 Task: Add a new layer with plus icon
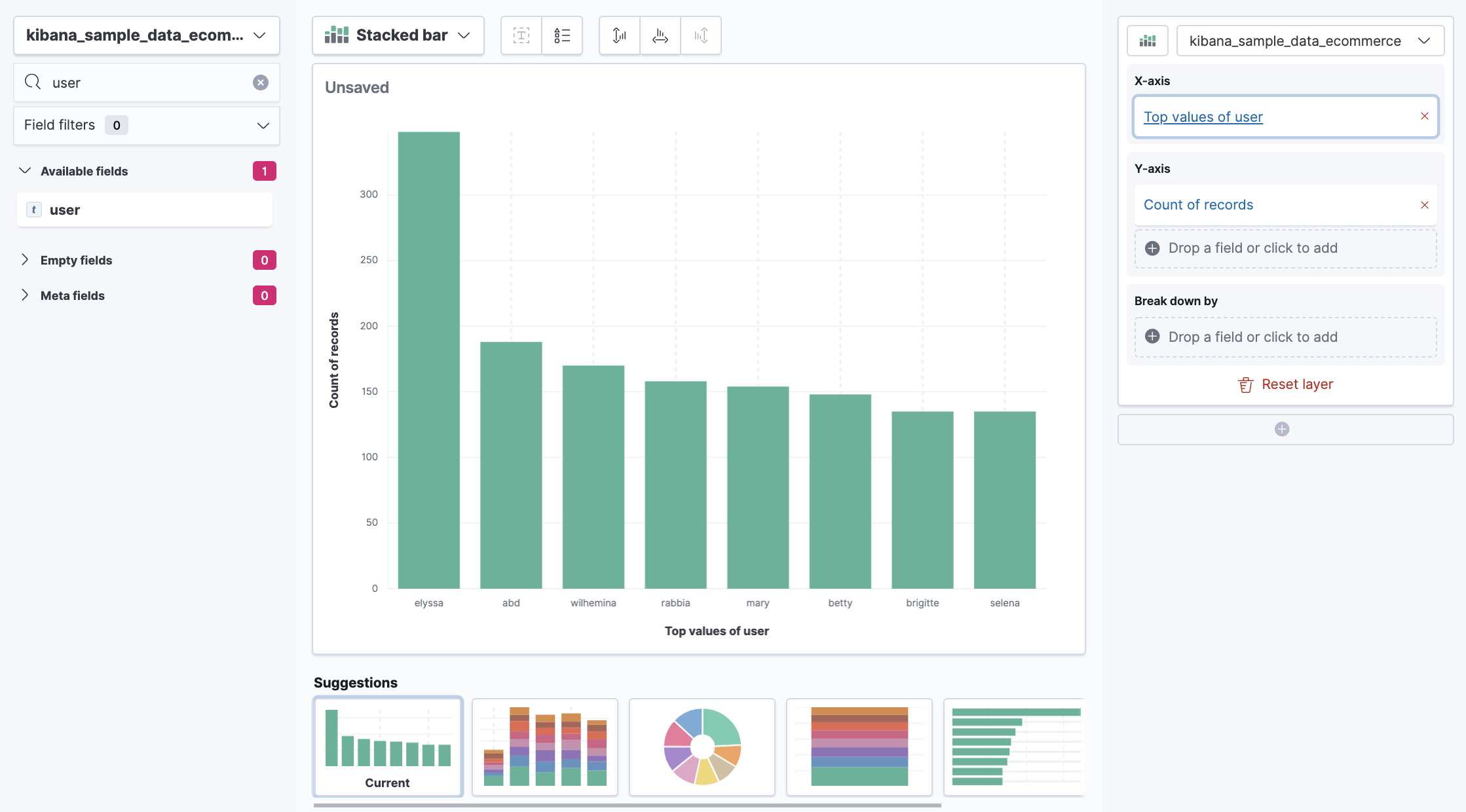(1282, 429)
